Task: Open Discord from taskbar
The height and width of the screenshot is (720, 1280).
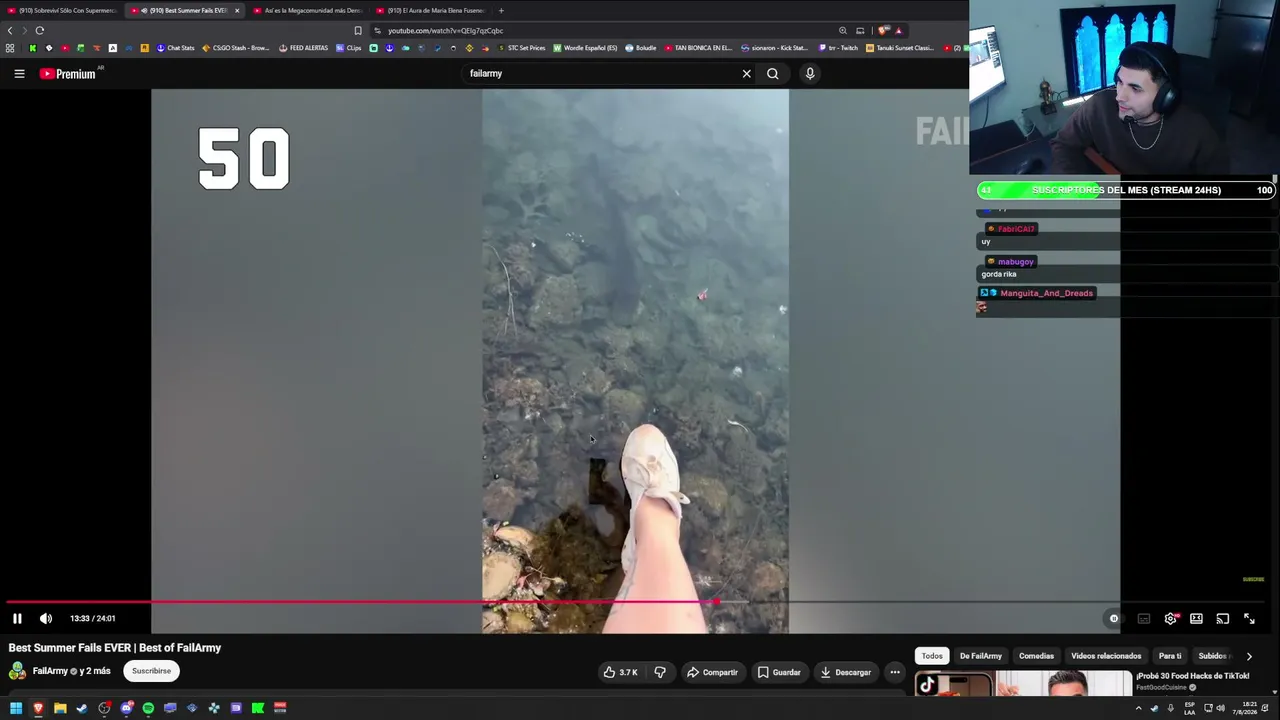Action: coord(126,708)
